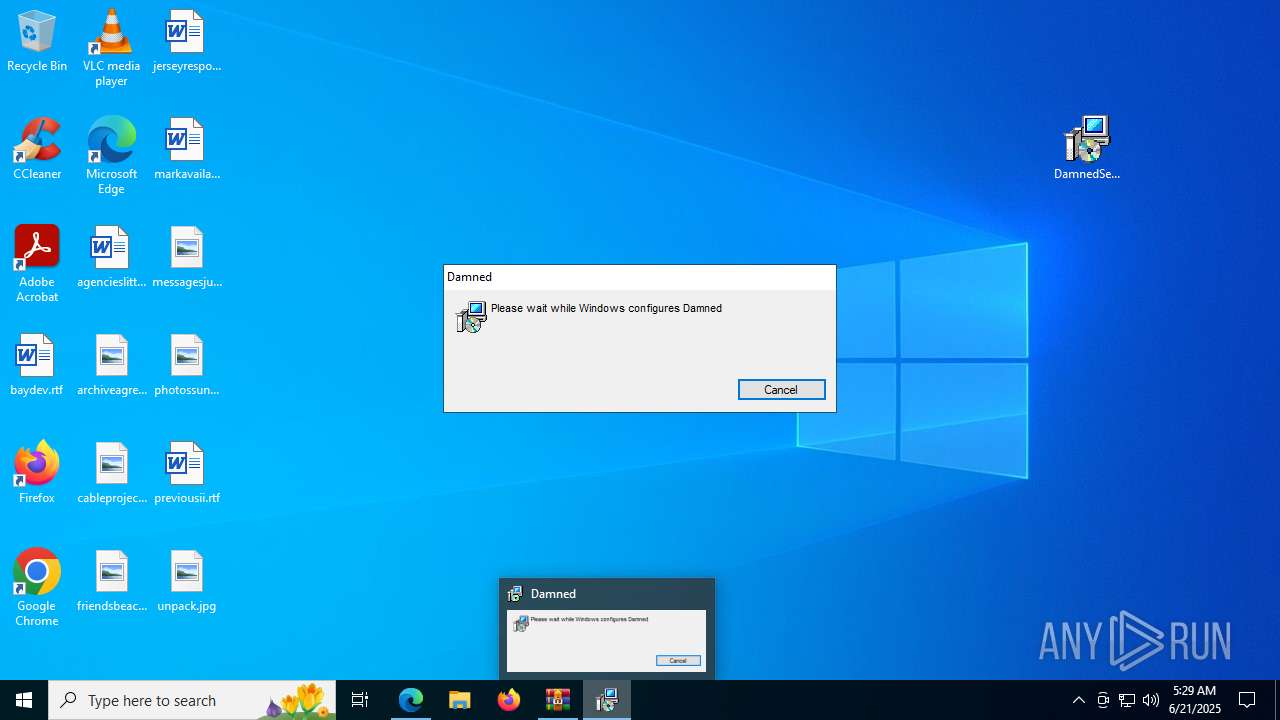
Task: Launch Google Chrome desktop shortcut
Action: [x=37, y=588]
